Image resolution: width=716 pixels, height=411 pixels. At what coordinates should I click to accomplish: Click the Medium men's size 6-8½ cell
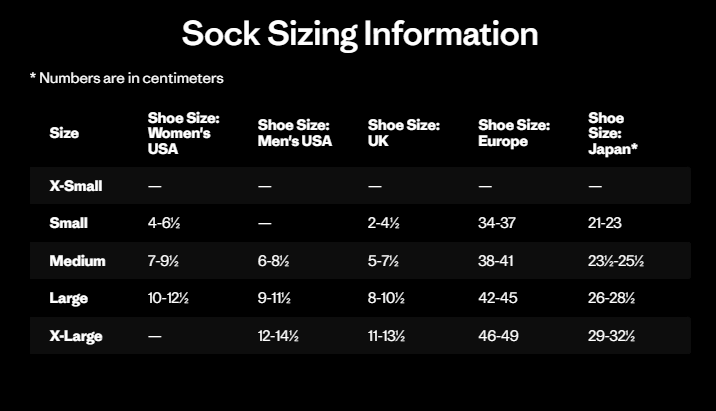(274, 261)
